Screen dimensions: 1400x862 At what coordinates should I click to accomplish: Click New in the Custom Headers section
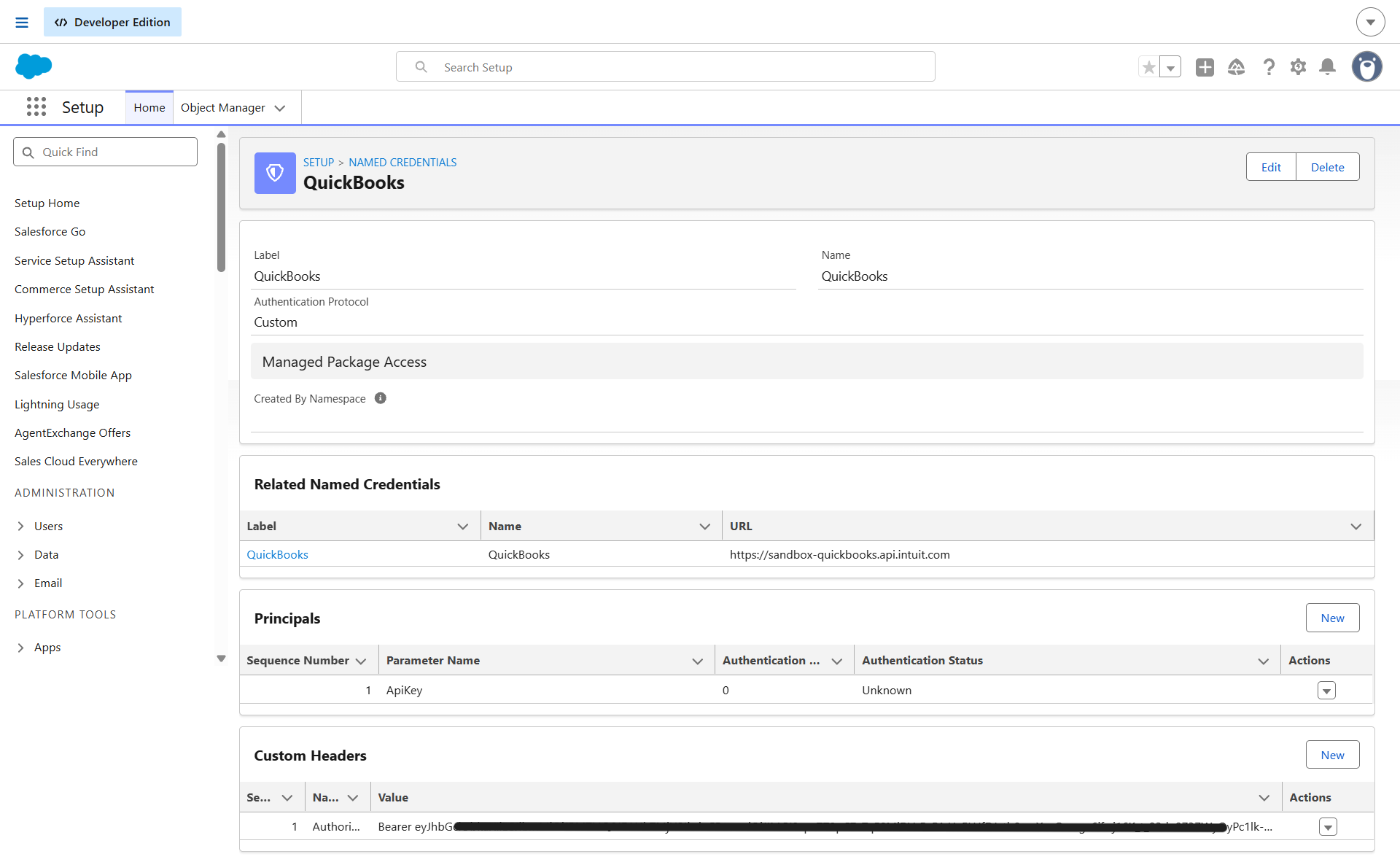click(x=1332, y=755)
